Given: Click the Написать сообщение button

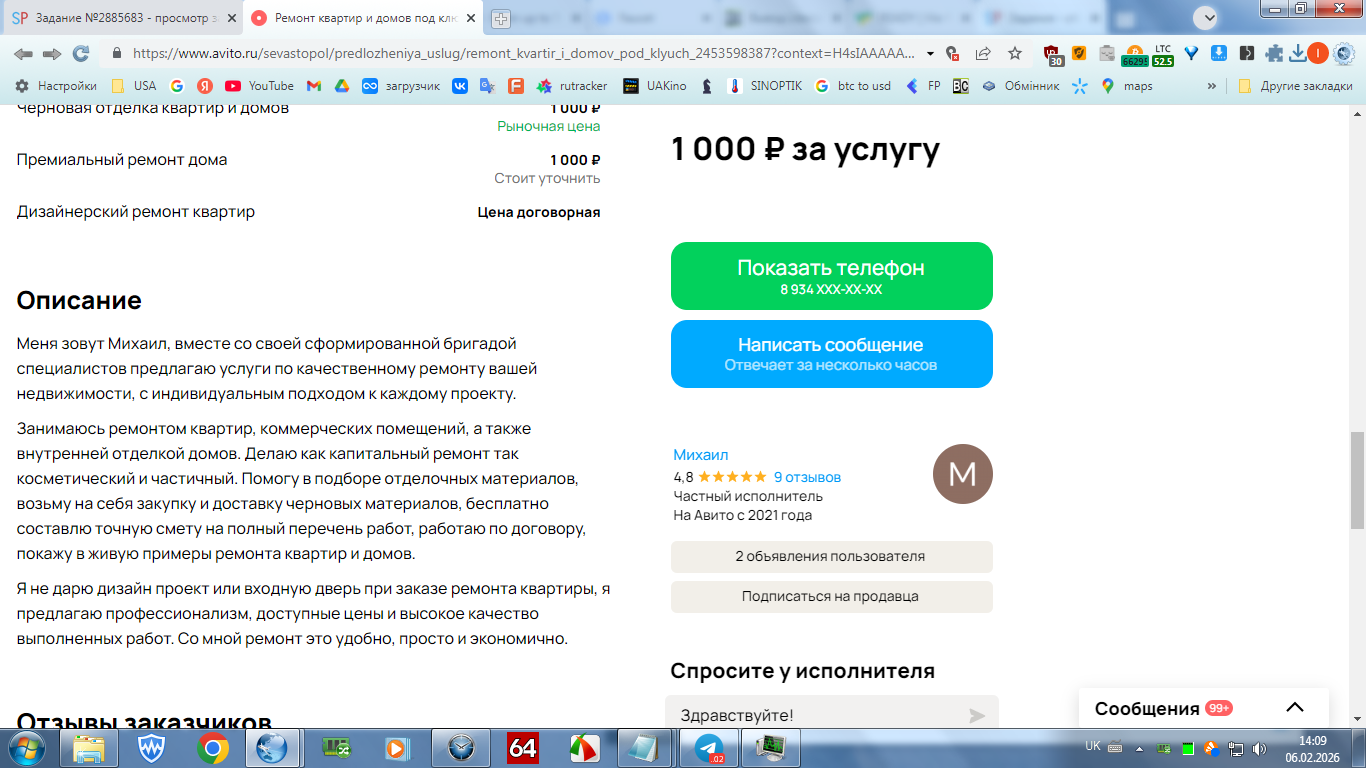Looking at the screenshot, I should [832, 354].
